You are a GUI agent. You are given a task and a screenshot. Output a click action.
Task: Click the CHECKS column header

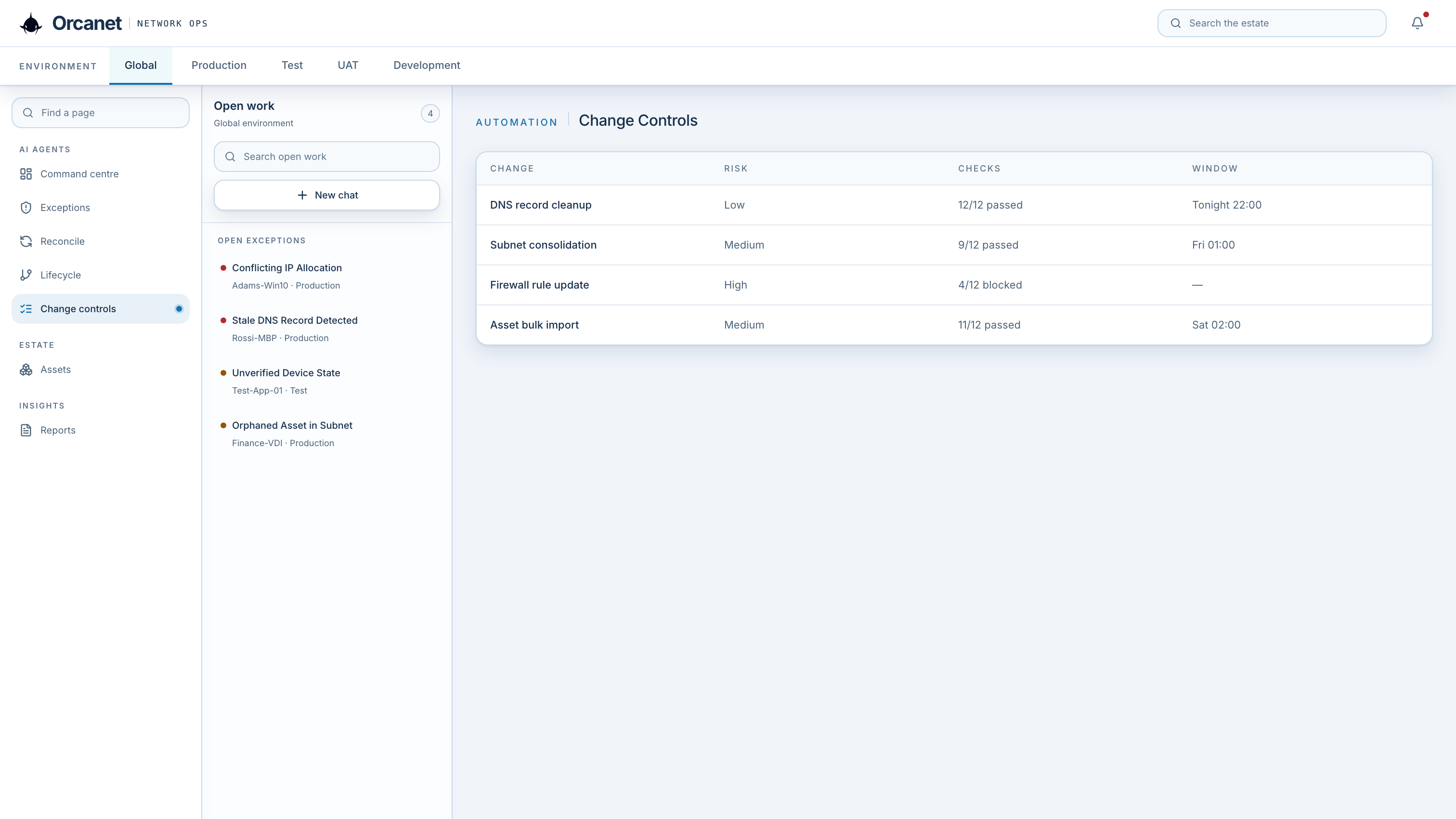coord(979,169)
